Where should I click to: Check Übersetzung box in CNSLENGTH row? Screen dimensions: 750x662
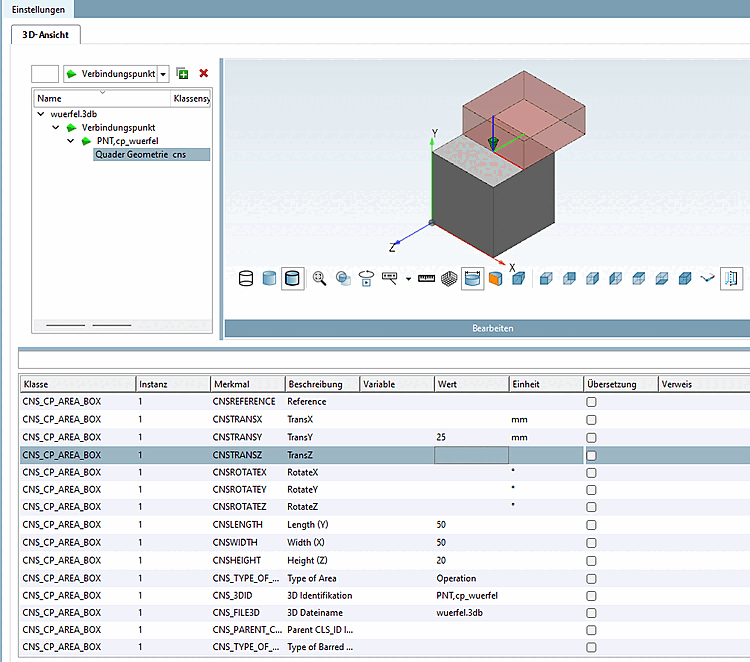(591, 524)
